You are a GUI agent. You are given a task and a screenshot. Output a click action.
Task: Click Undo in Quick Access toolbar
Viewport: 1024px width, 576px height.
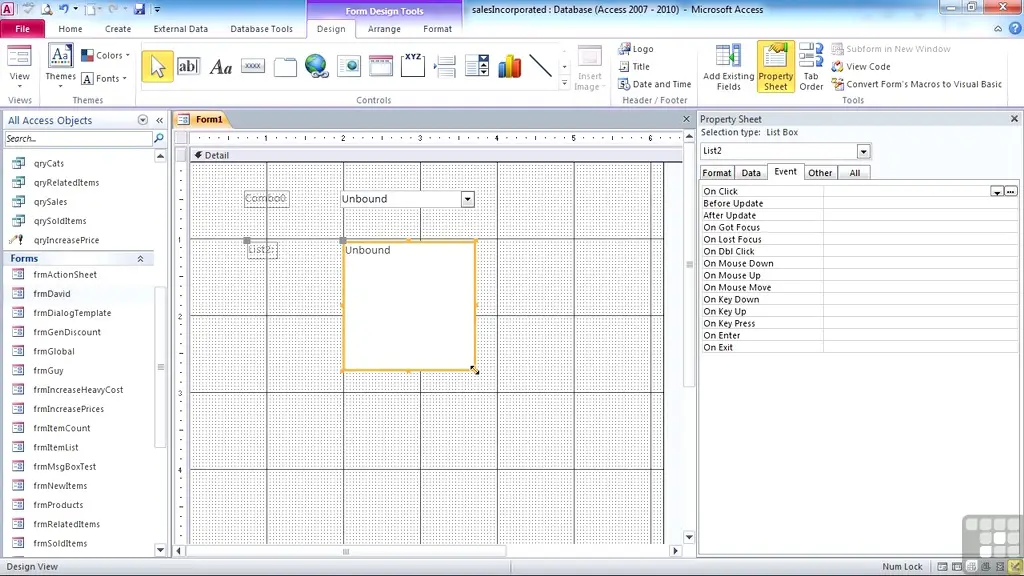pyautogui.click(x=64, y=9)
